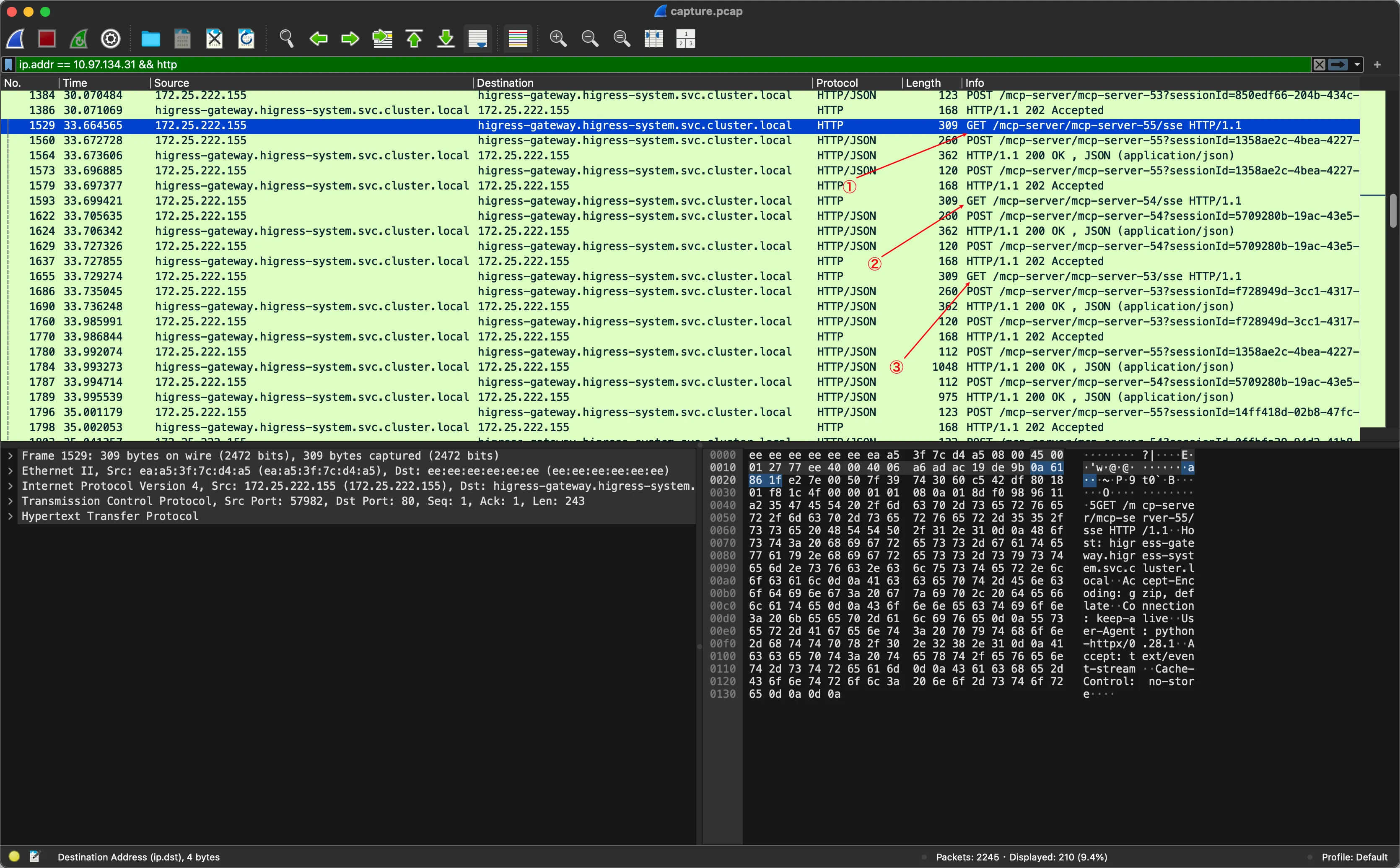Go forward in packet history

[x=350, y=39]
